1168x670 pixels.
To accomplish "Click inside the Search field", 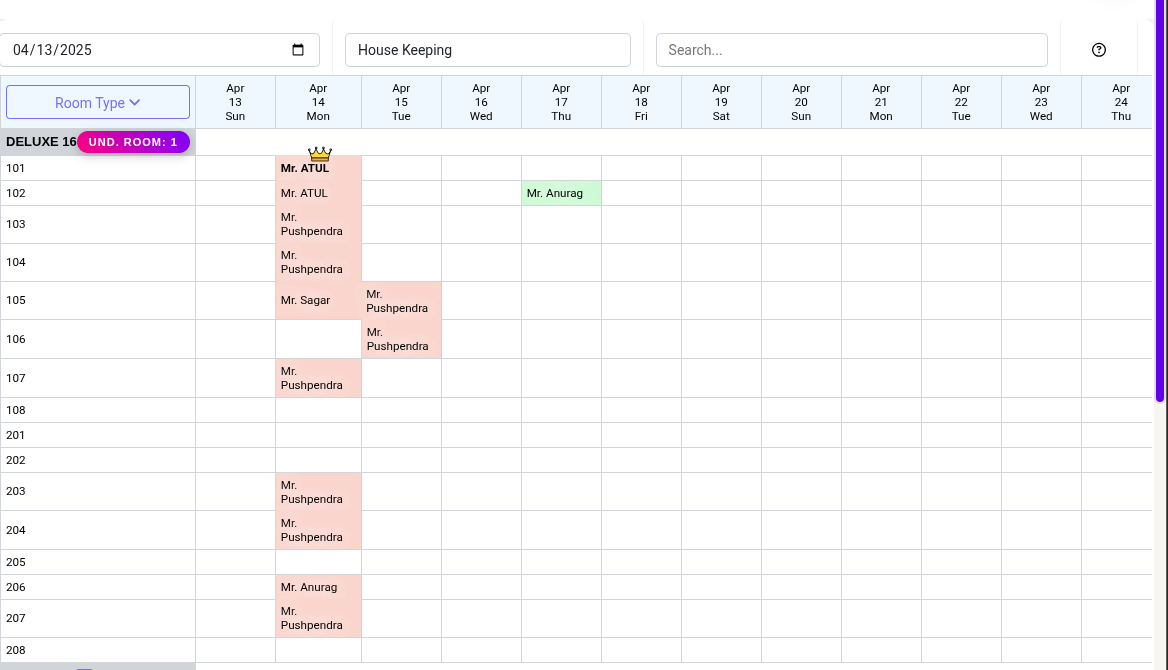I will pyautogui.click(x=851, y=49).
